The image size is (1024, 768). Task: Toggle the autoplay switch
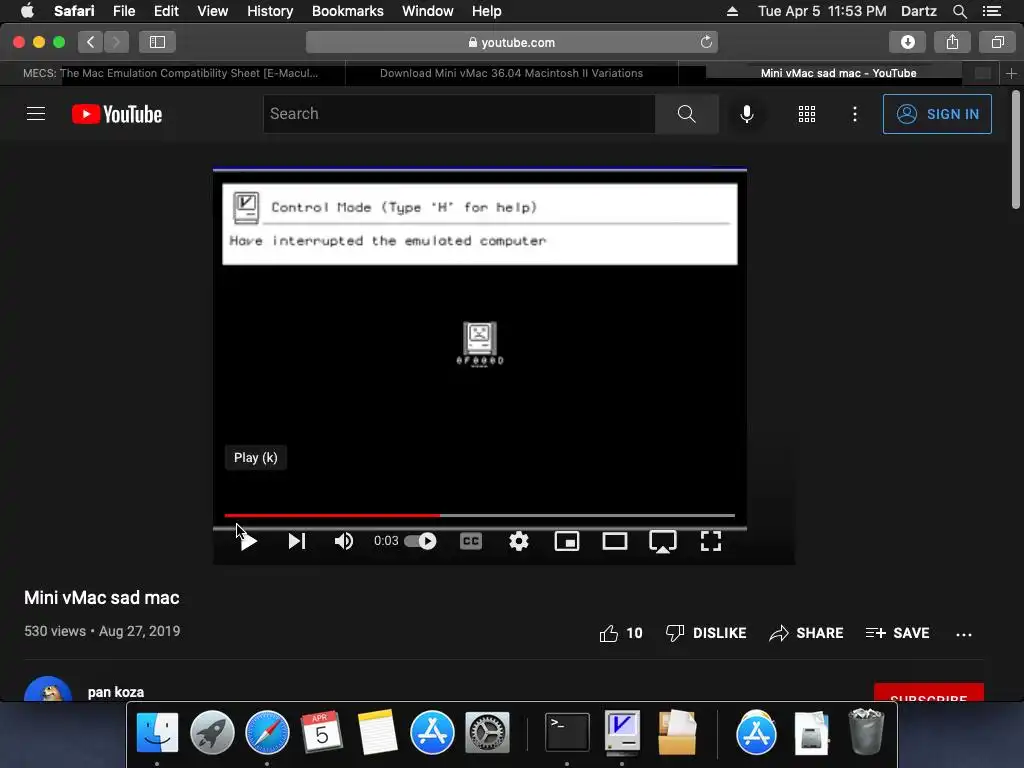421,541
